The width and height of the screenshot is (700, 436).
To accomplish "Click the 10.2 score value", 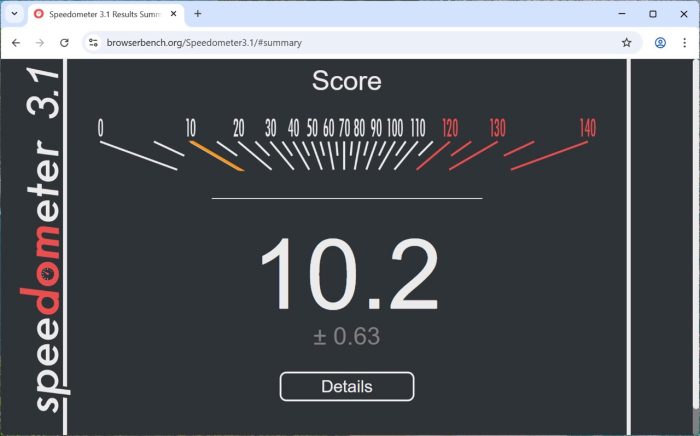I will [x=350, y=275].
